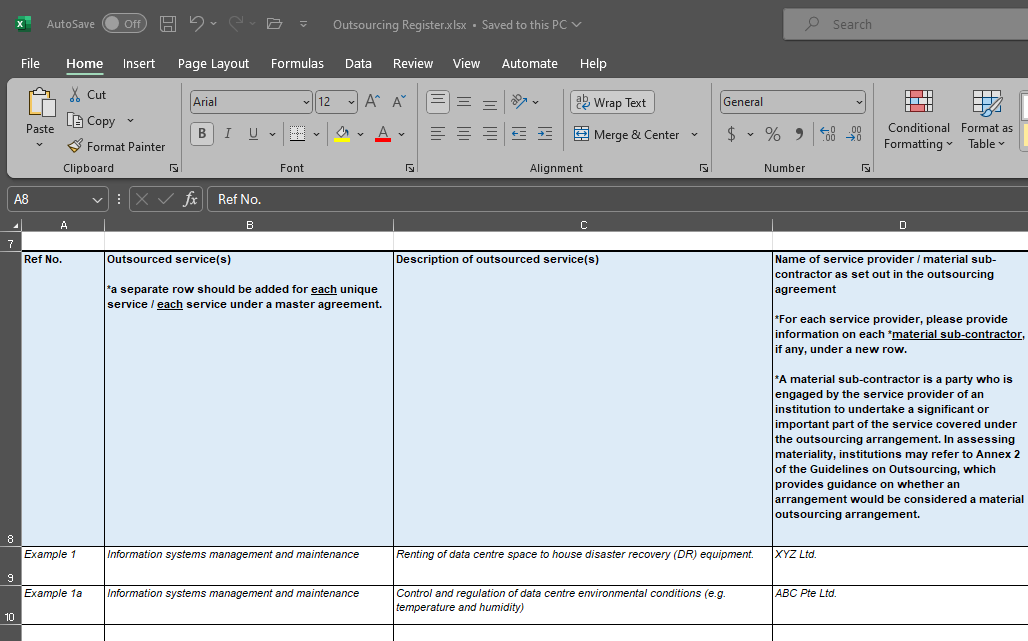Increase font size with large A icon
1028x641 pixels.
click(372, 102)
